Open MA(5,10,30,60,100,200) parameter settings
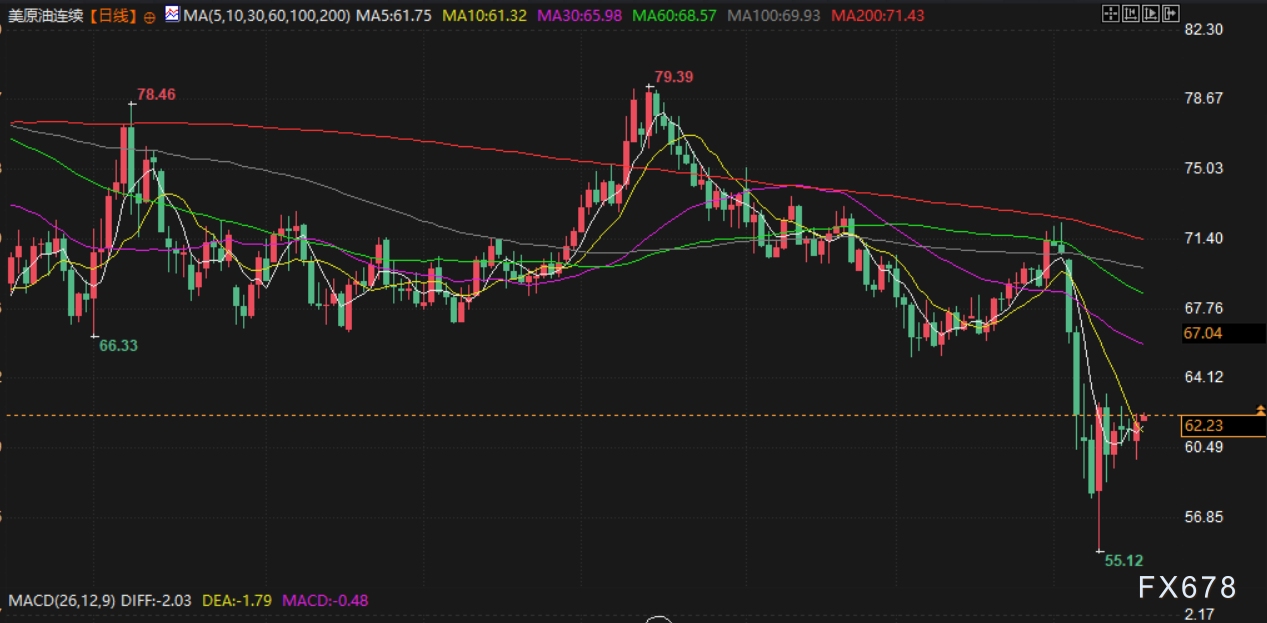This screenshot has width=1267, height=623. (266, 15)
